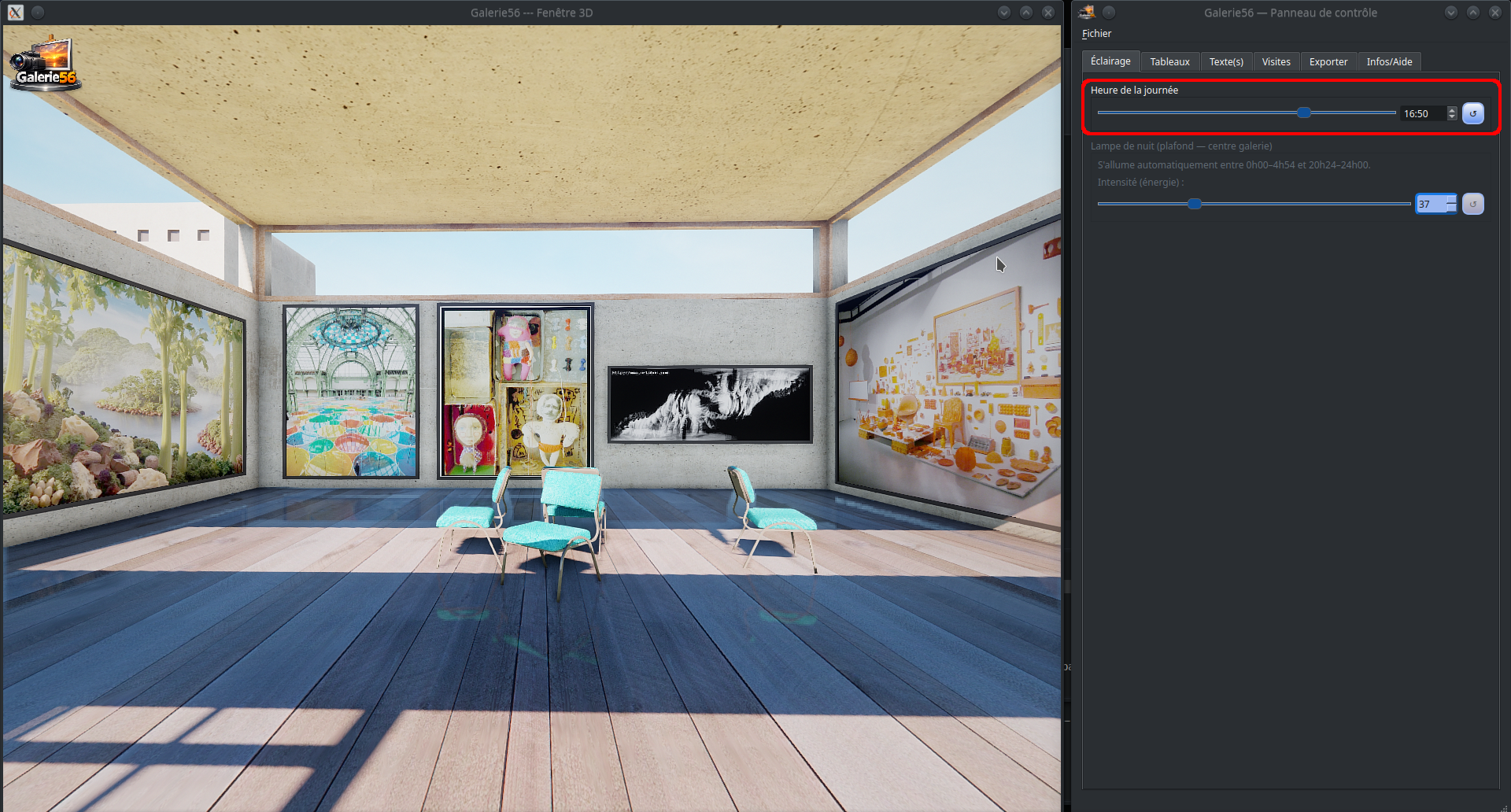Screen dimensions: 1511x812
Task: Open the Texte(s) tab
Action: click(1226, 62)
